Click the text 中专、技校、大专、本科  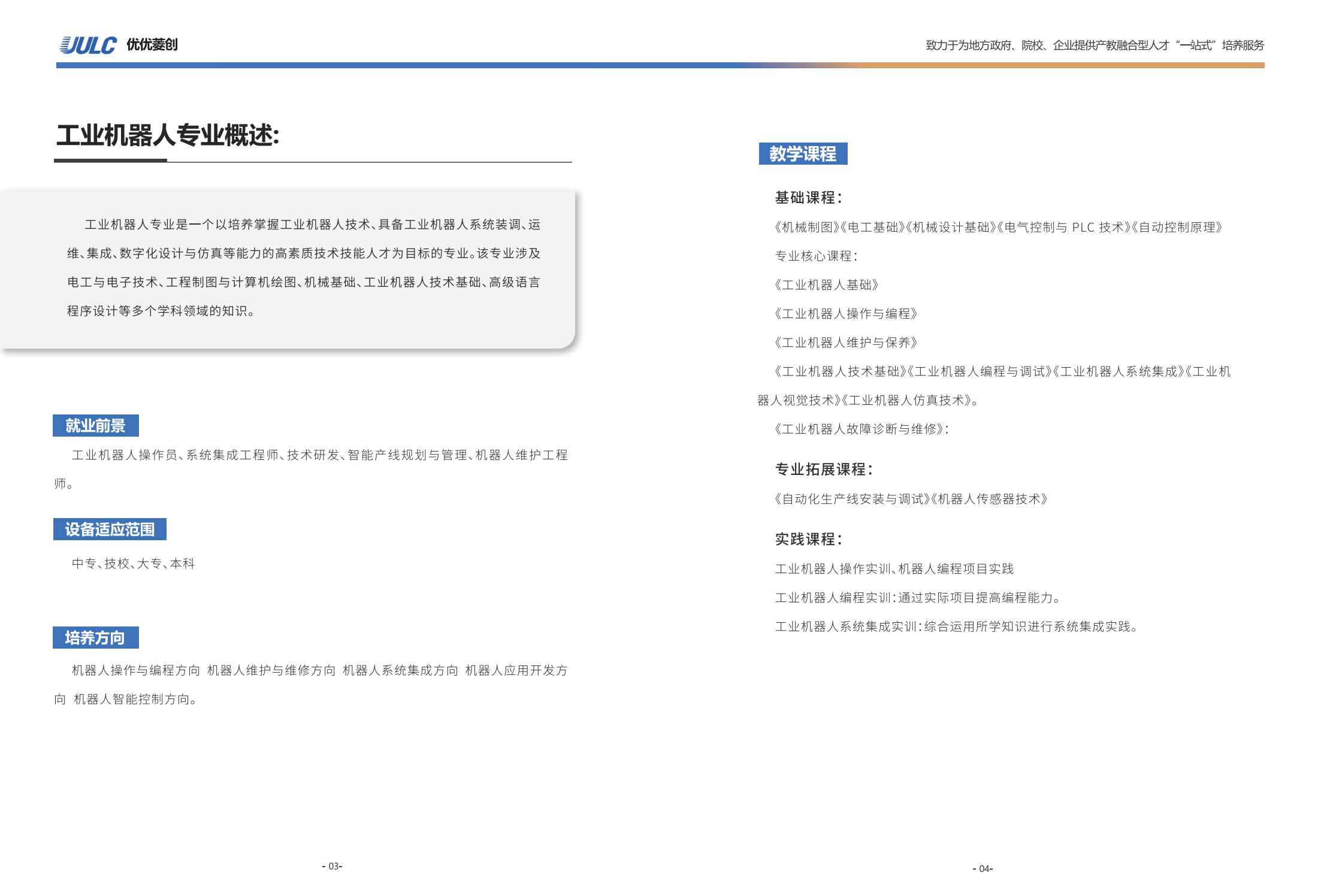click(134, 564)
